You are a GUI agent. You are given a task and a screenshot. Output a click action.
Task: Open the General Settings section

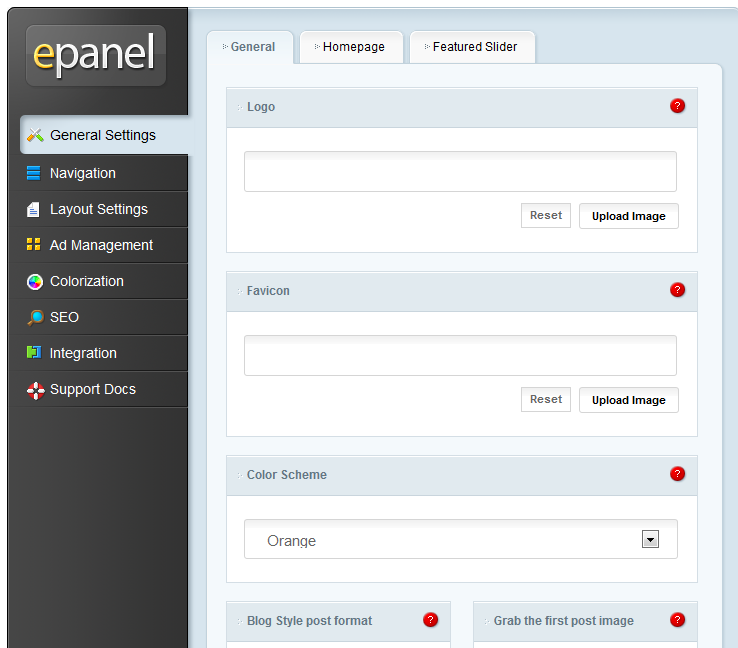[x=104, y=135]
